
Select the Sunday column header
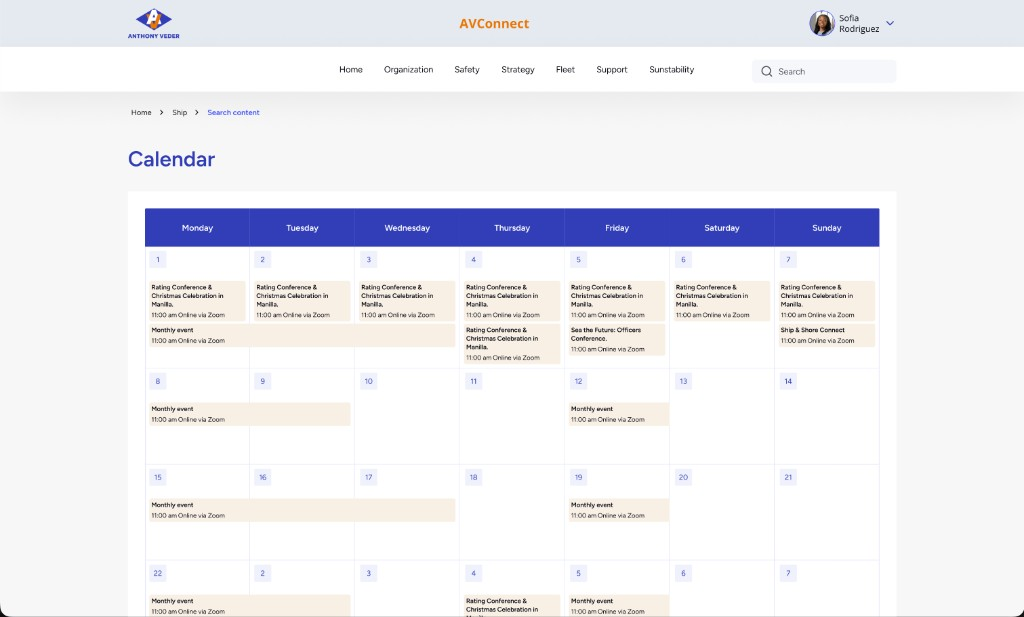[x=827, y=228]
